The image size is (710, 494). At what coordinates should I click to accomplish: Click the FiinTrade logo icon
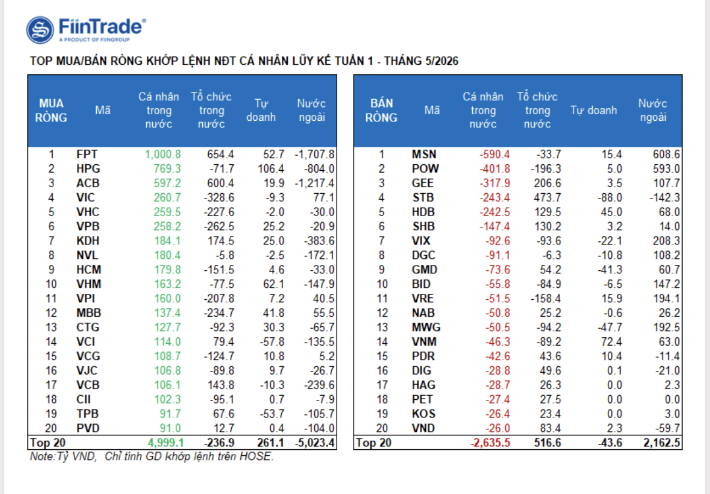[40, 30]
